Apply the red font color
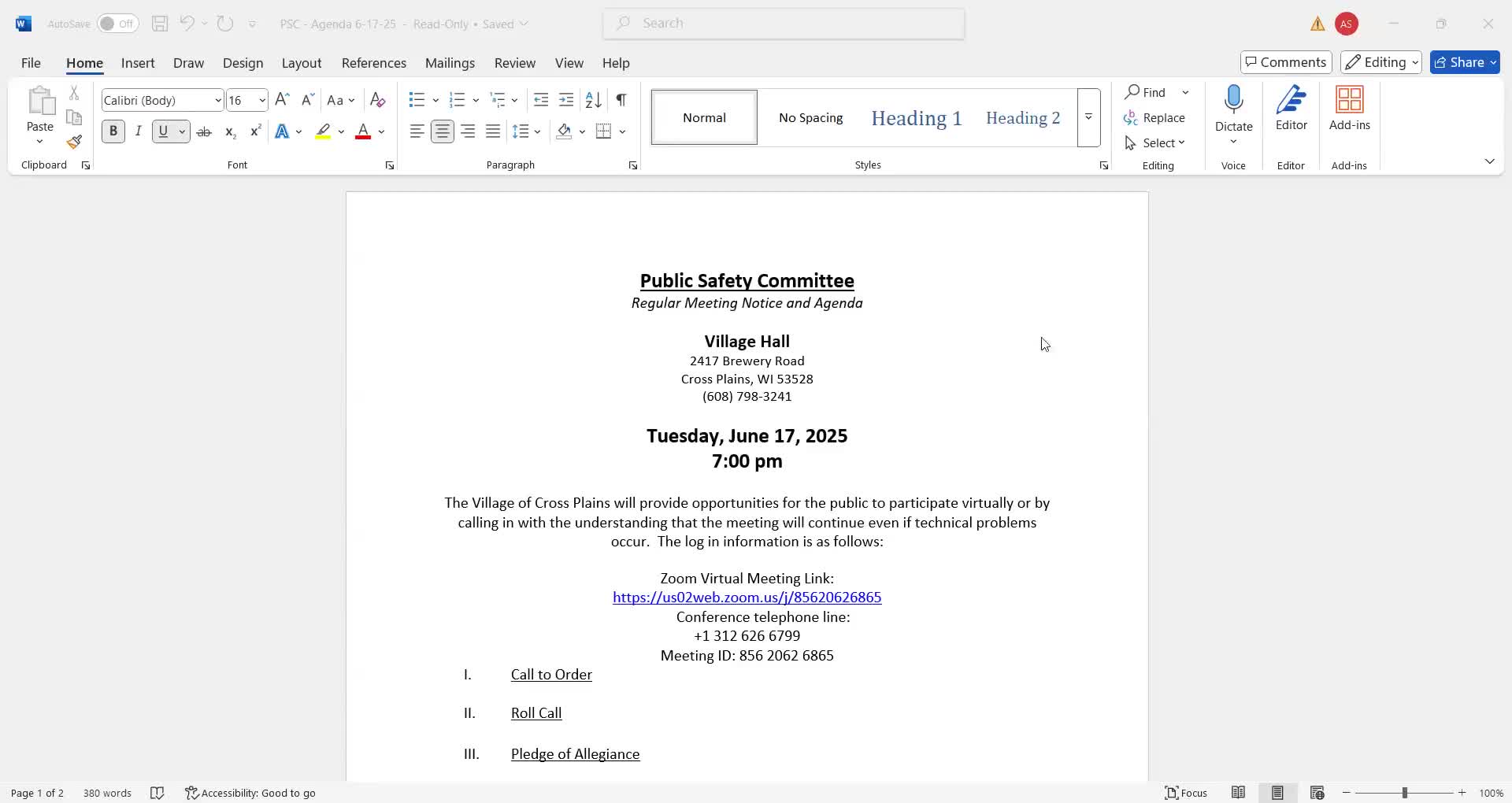This screenshot has width=1512, height=803. [363, 131]
